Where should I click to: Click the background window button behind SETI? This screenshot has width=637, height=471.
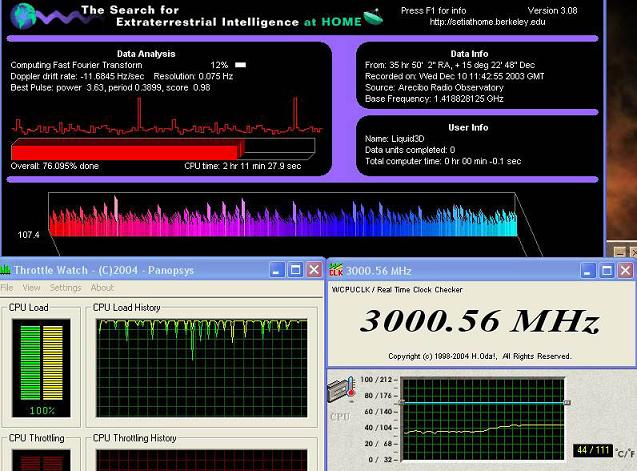tap(619, 252)
